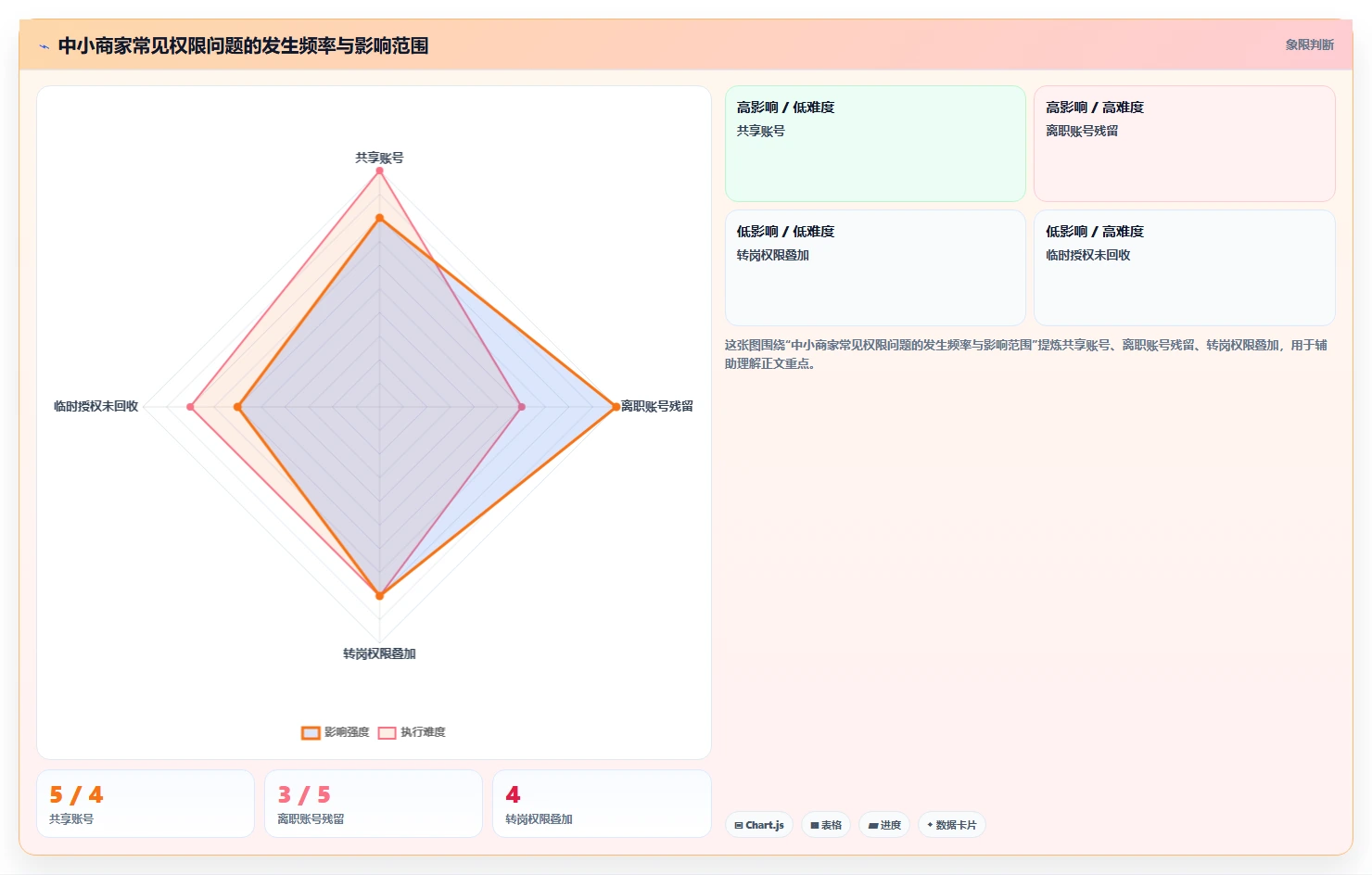This screenshot has width=1372, height=875.
Task: Click the description paragraph starting 这张图围绕
Action: pyautogui.click(x=1026, y=354)
